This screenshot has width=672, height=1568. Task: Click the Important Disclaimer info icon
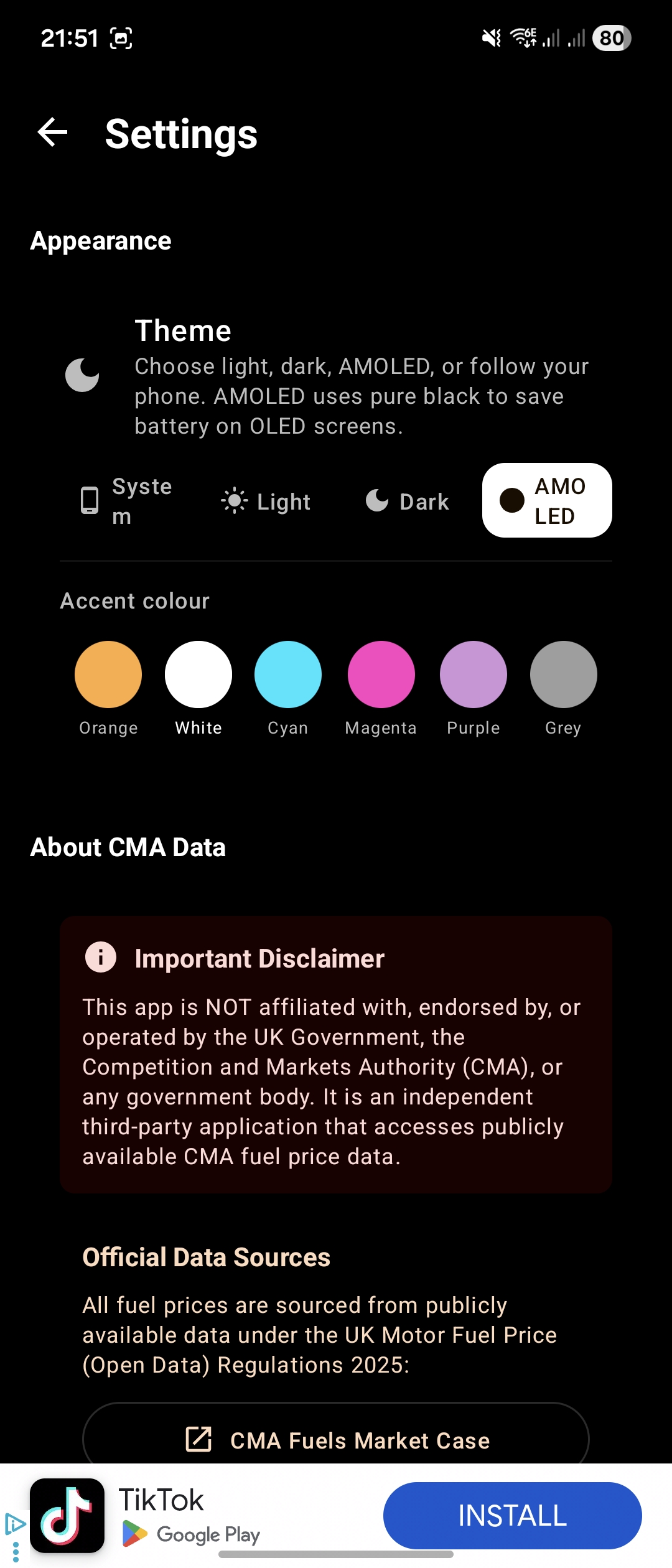(101, 957)
